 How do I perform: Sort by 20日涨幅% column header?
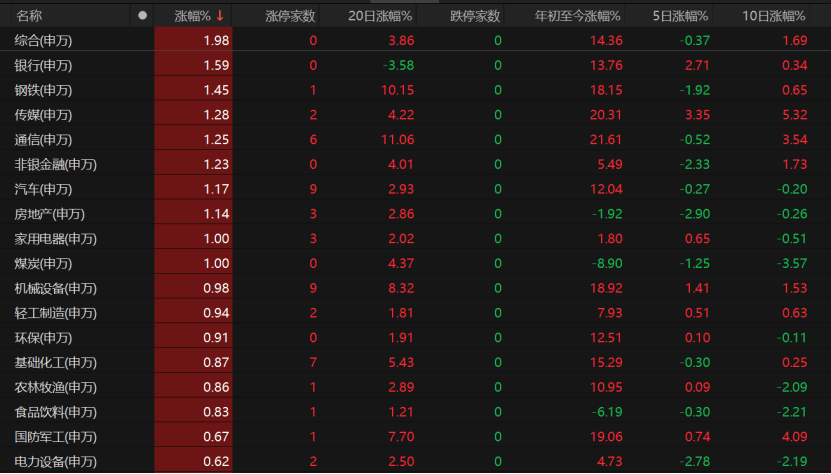coord(380,16)
